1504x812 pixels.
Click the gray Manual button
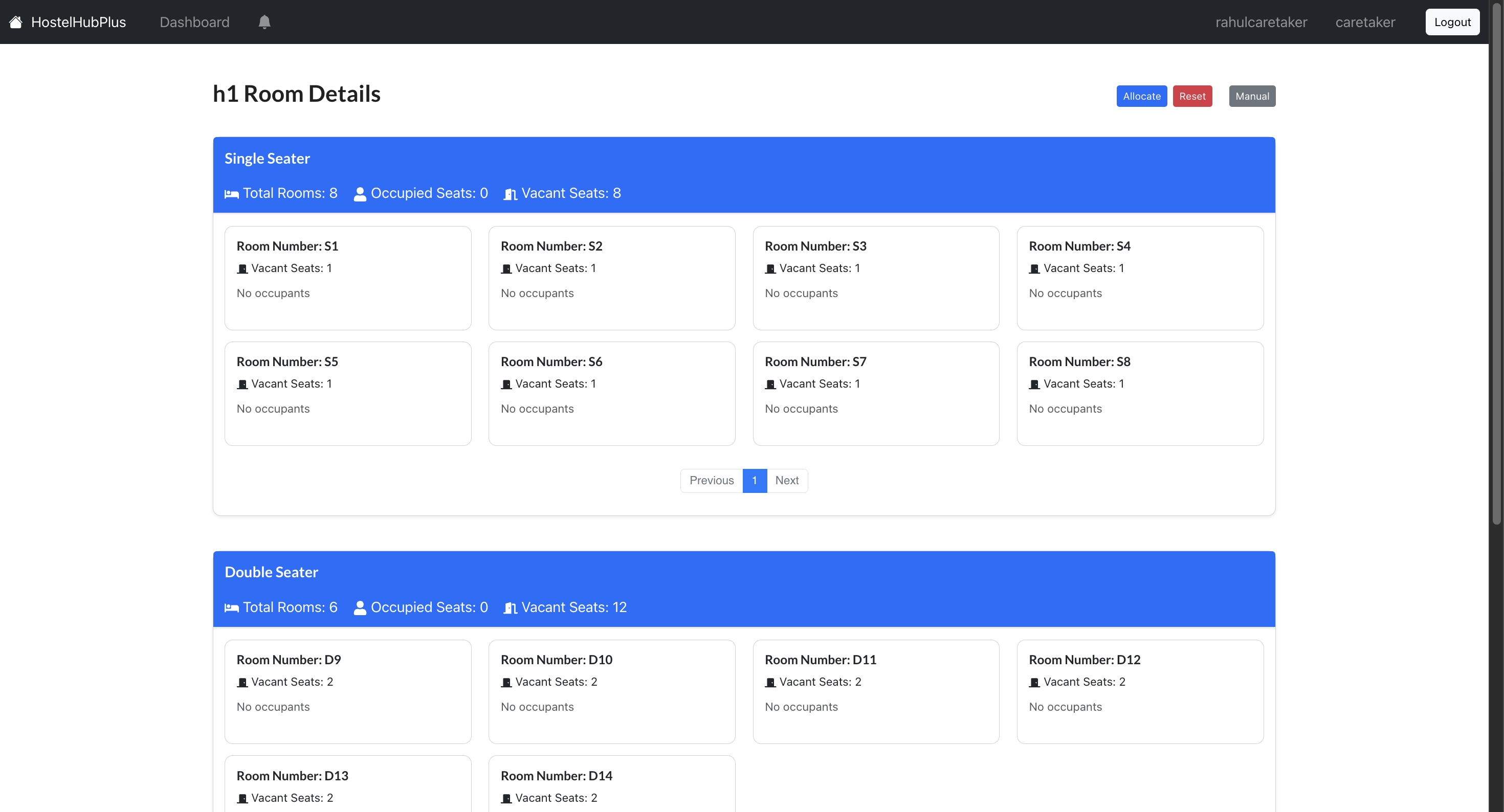click(x=1252, y=96)
